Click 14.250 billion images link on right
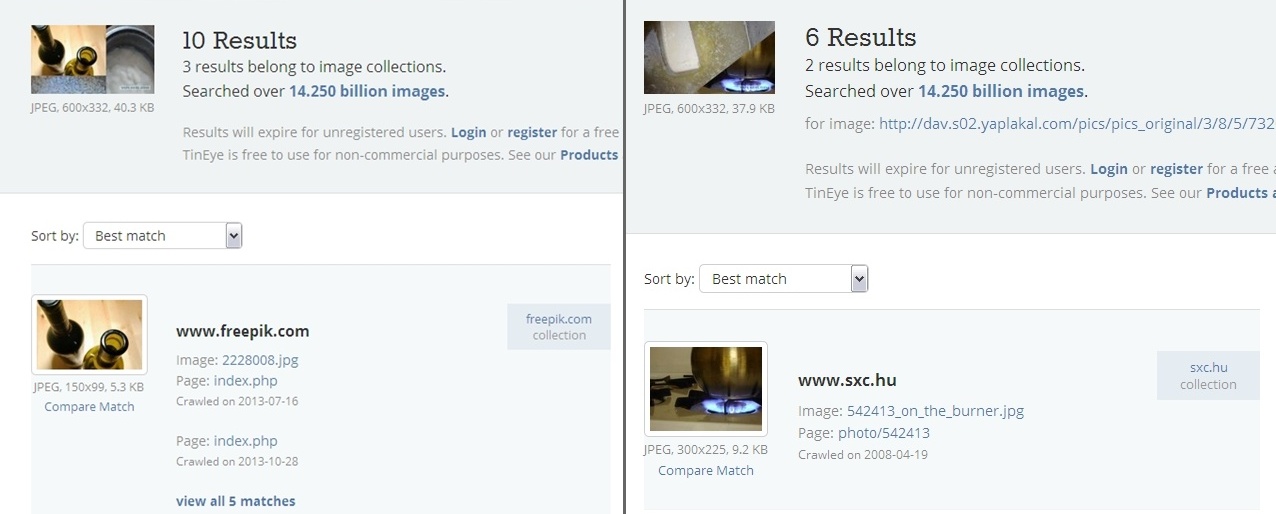The width and height of the screenshot is (1276, 514). [1001, 91]
